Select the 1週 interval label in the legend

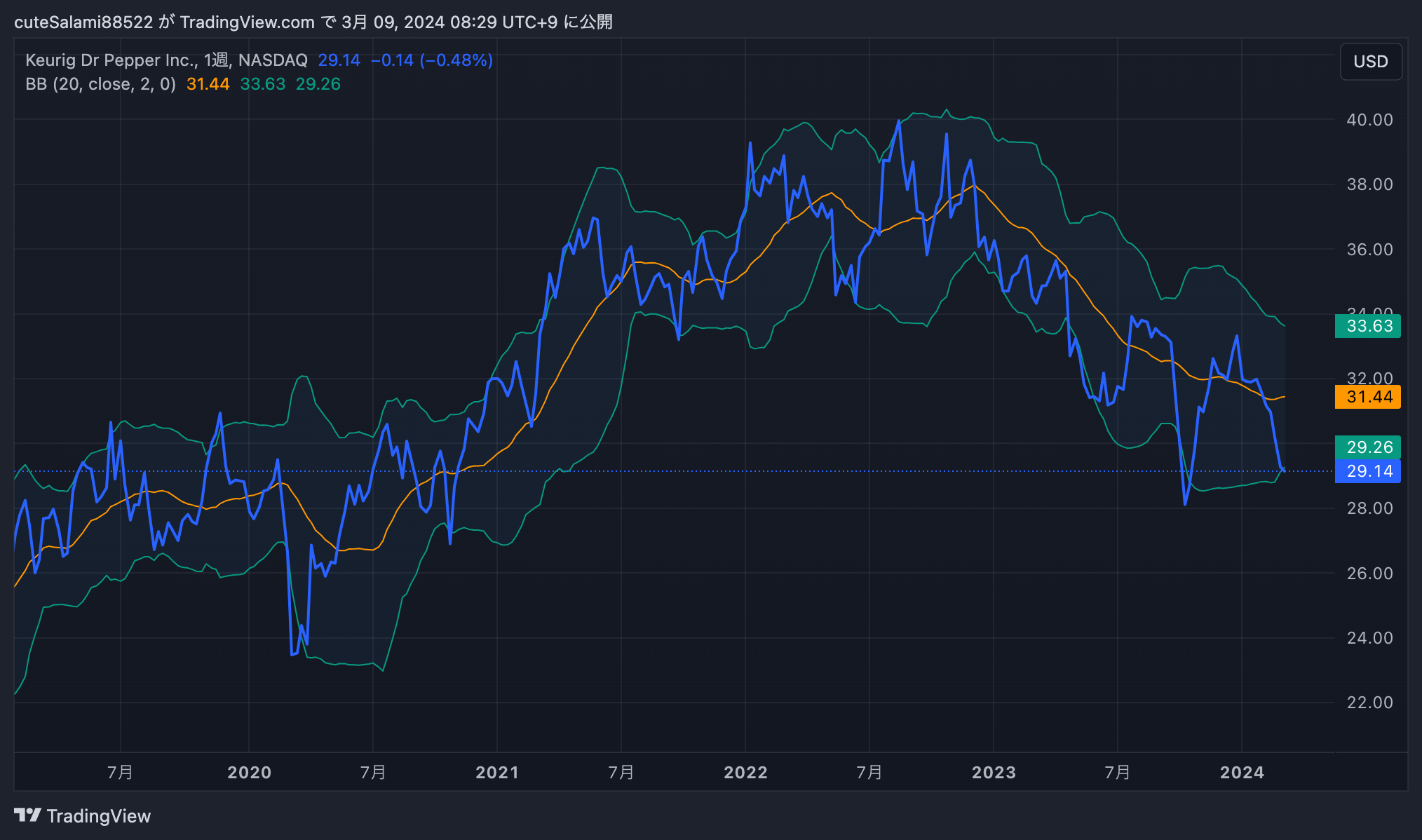216,60
